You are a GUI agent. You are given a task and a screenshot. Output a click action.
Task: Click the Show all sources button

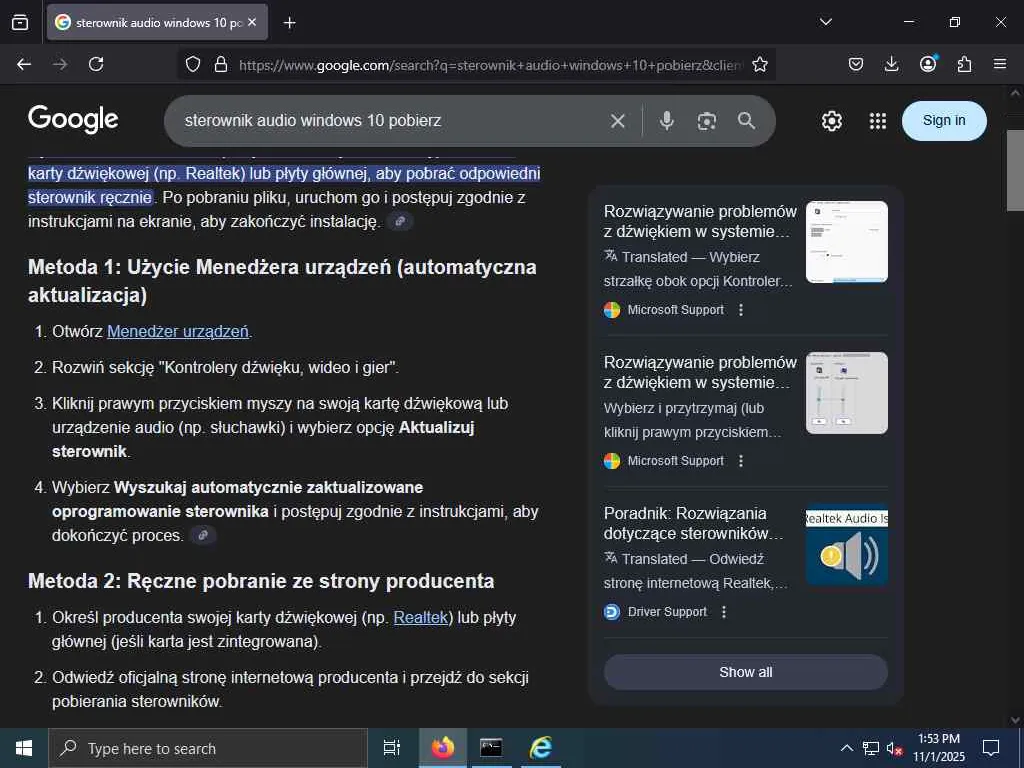746,672
